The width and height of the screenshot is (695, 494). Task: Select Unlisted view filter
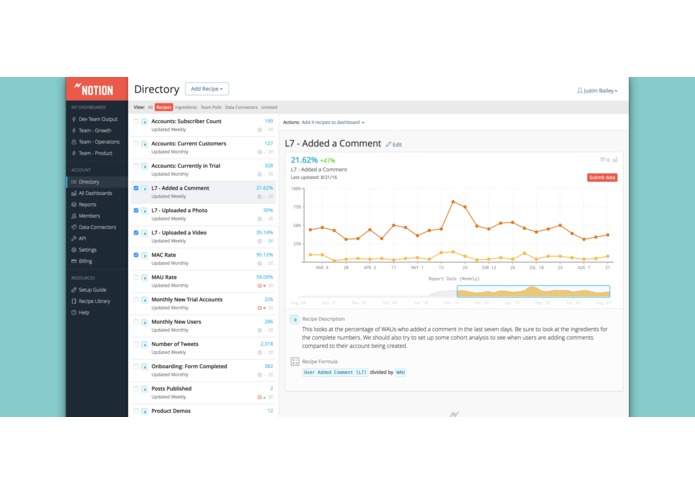tap(269, 107)
